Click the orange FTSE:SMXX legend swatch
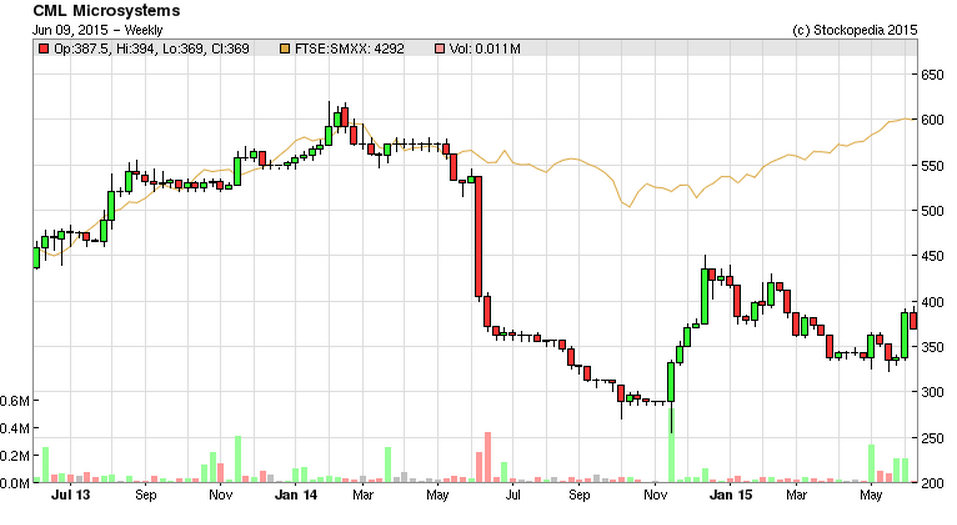The width and height of the screenshot is (957, 525). [x=284, y=49]
